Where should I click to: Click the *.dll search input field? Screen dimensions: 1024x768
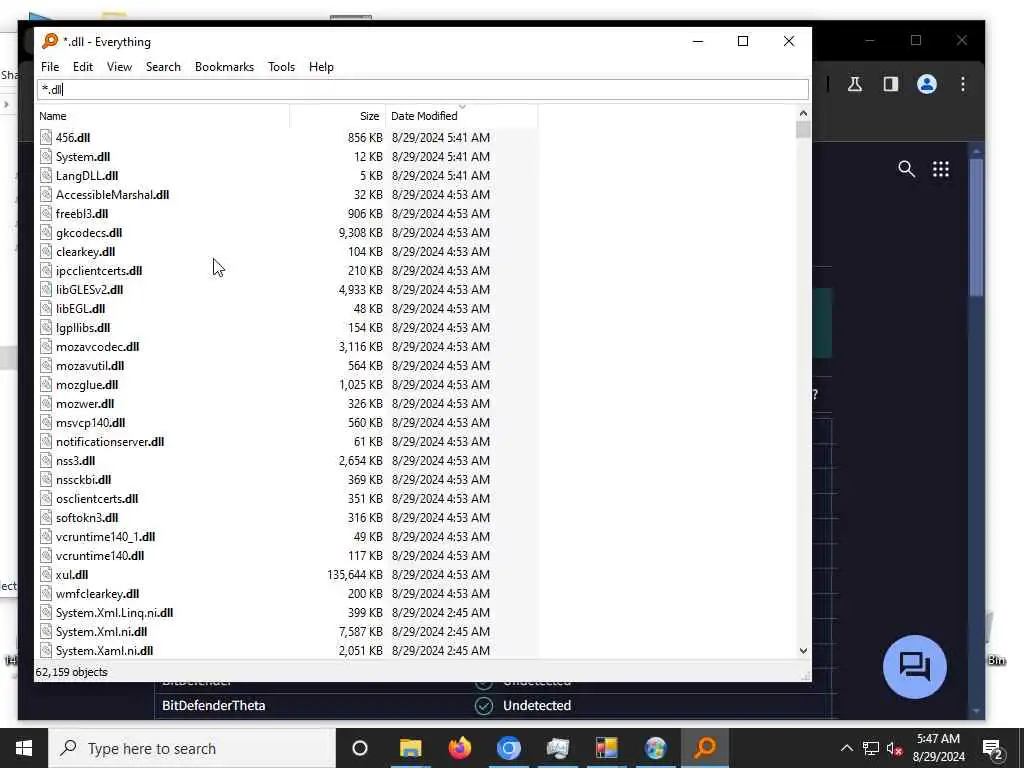pyautogui.click(x=423, y=89)
